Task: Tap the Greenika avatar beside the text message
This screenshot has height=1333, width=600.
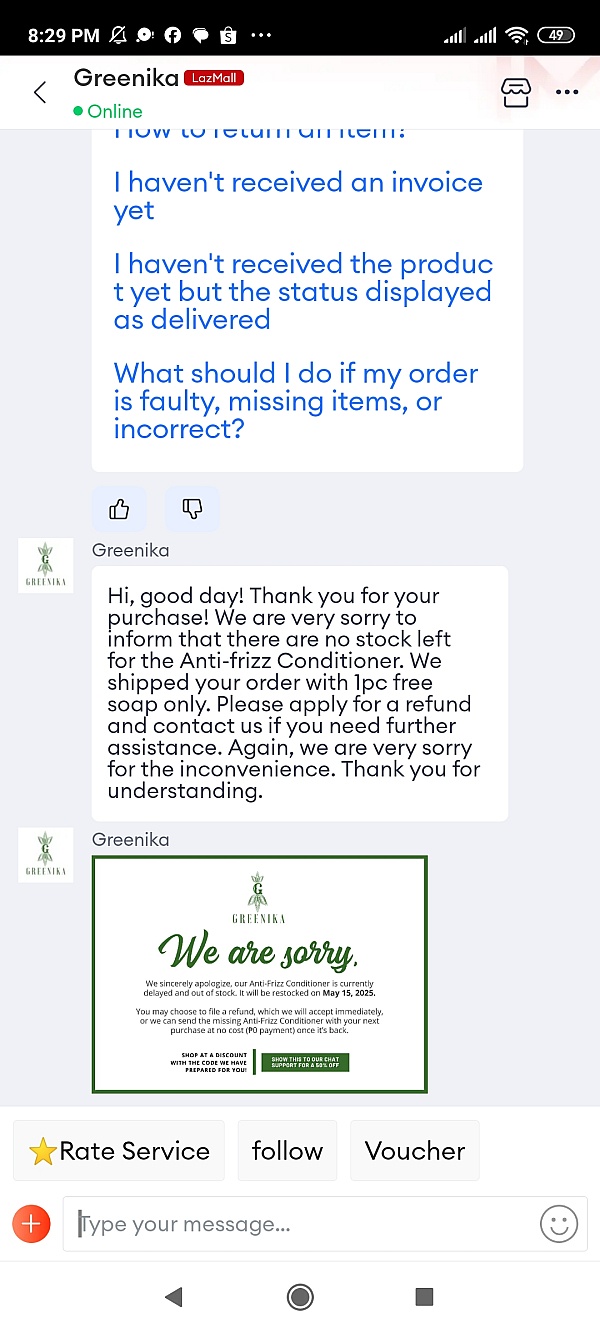Action: point(46,565)
